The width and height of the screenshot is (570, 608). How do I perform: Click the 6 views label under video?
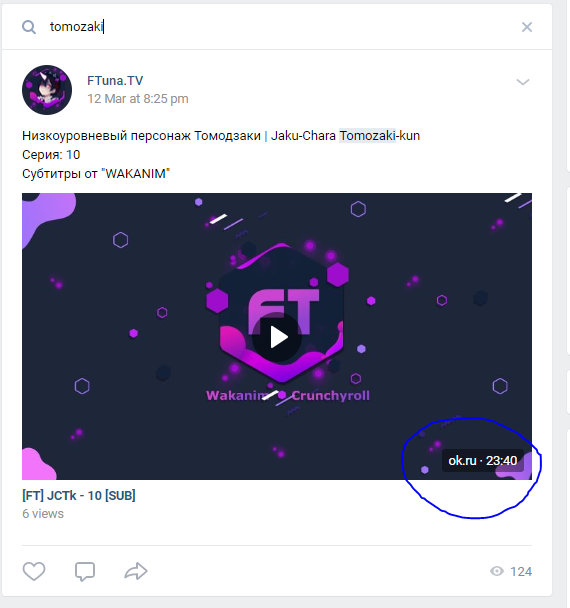click(43, 514)
